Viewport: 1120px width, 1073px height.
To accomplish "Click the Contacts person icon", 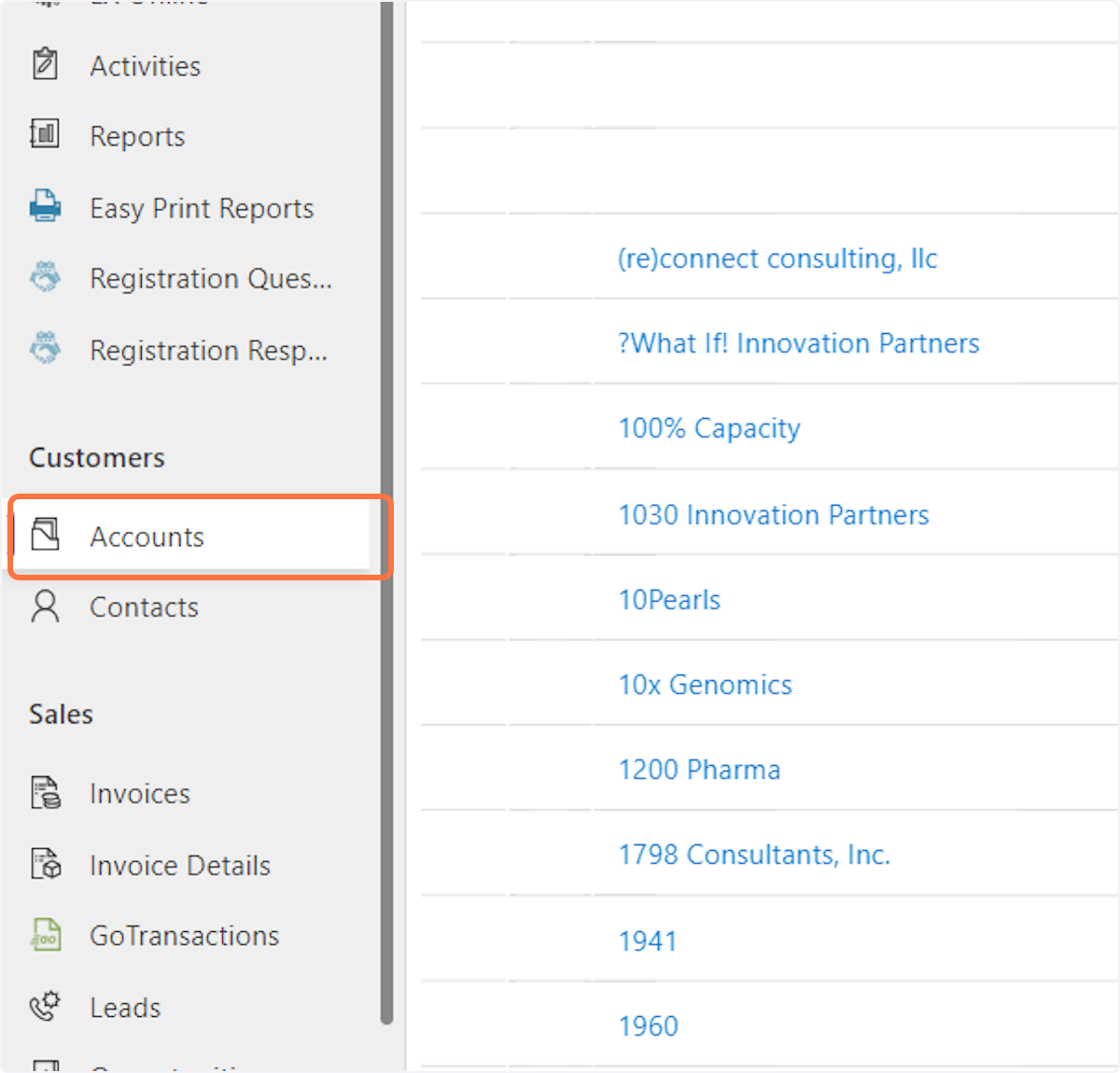I will click(45, 606).
